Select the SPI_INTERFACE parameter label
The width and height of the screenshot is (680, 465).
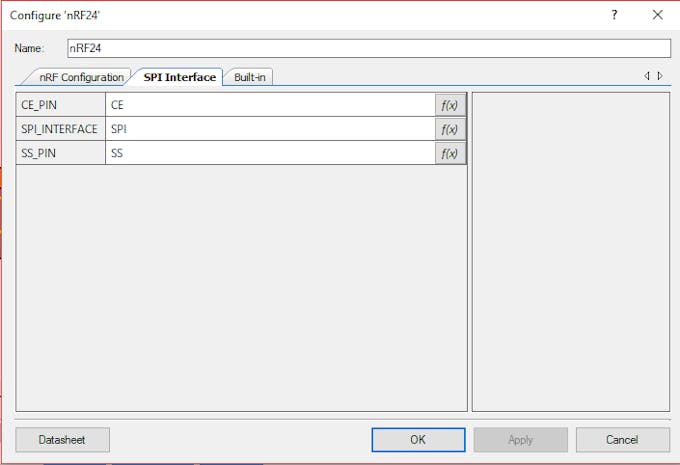61,129
